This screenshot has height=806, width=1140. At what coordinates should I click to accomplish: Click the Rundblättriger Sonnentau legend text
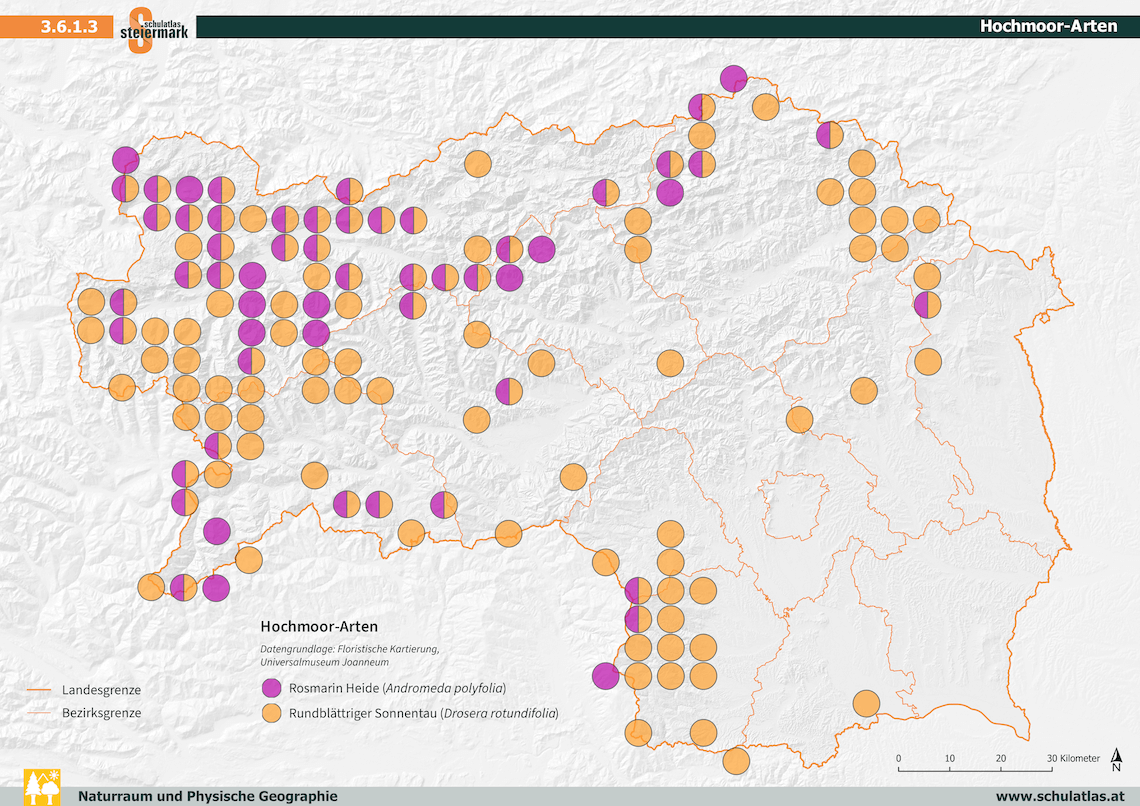pos(423,714)
